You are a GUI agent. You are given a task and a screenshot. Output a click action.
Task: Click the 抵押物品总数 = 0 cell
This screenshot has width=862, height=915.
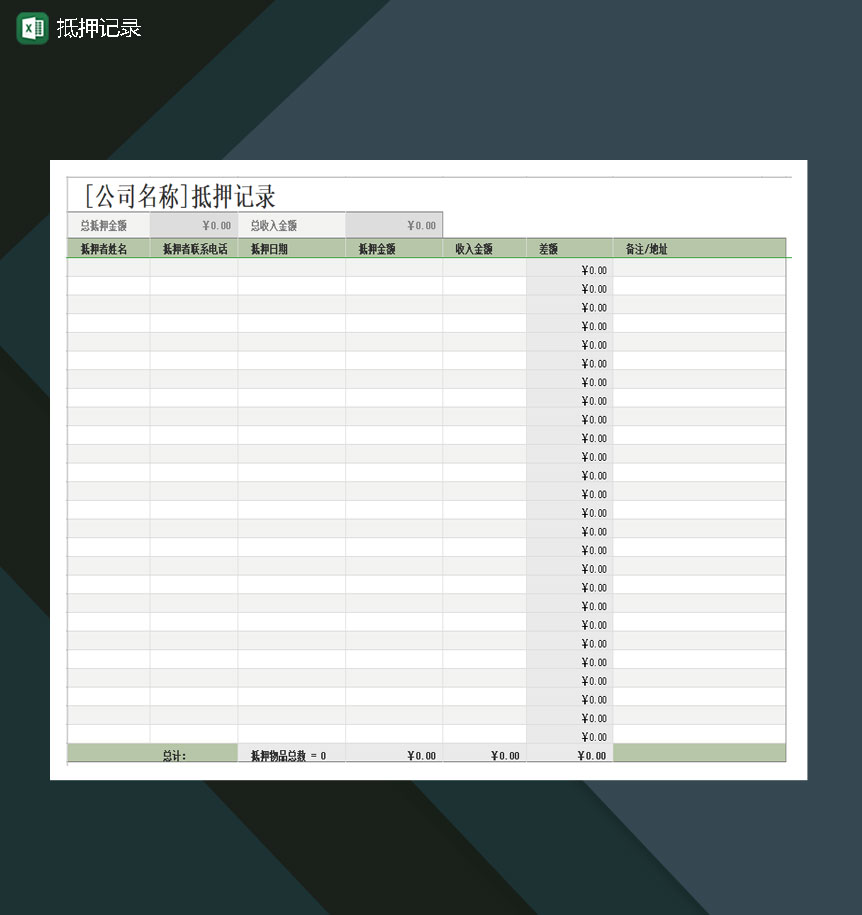[289, 754]
